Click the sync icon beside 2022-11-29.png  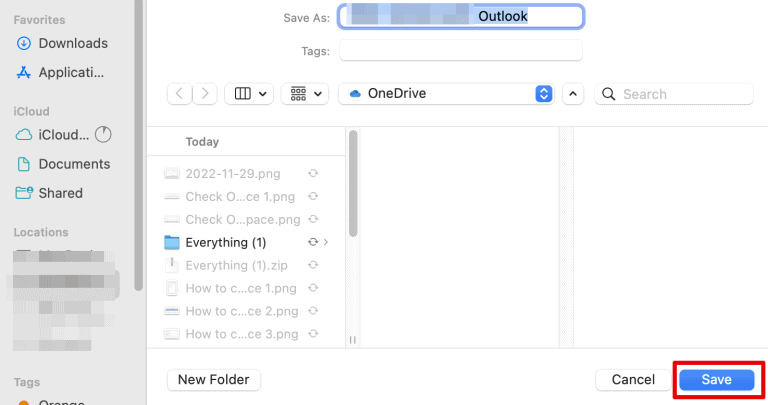pyautogui.click(x=313, y=173)
